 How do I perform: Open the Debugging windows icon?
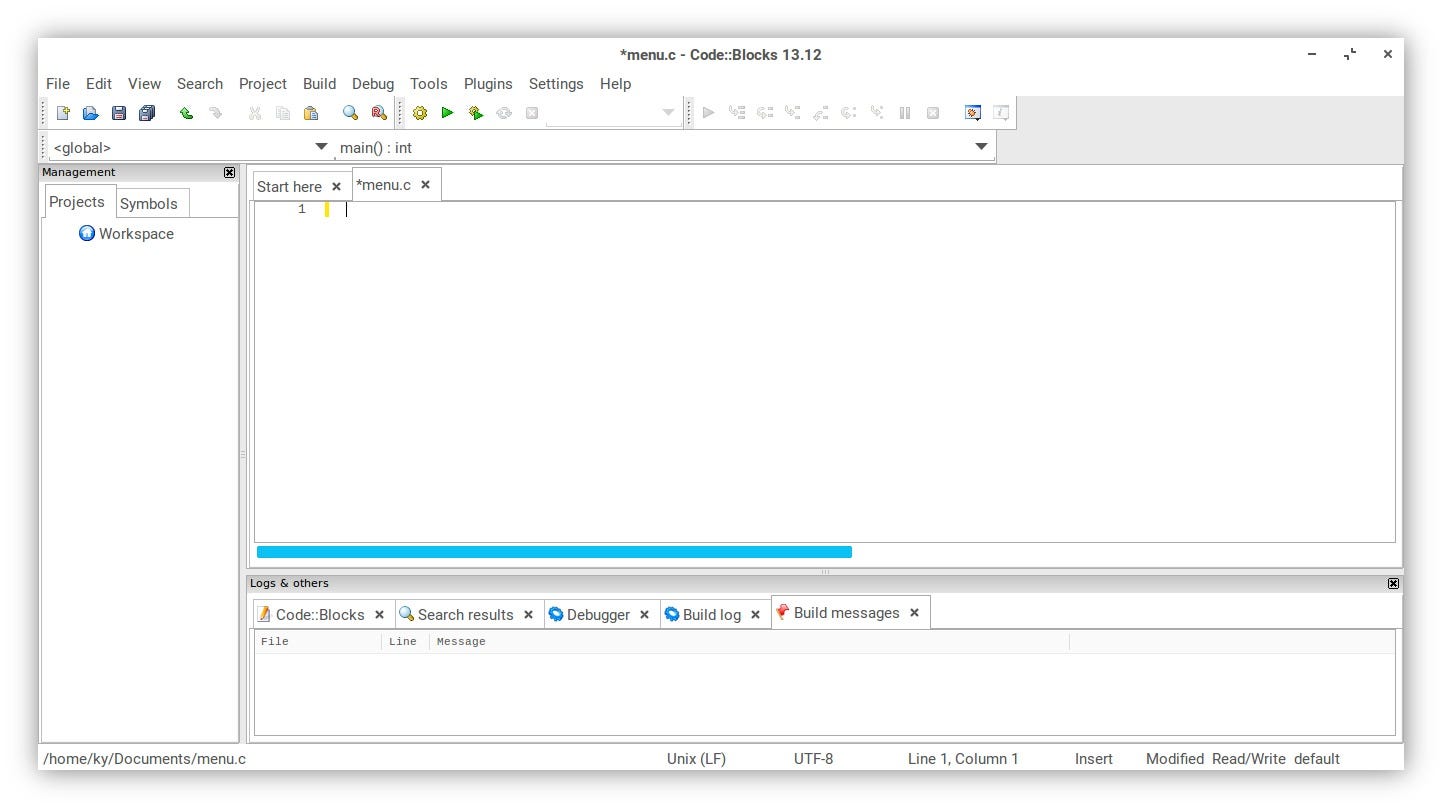click(x=973, y=113)
